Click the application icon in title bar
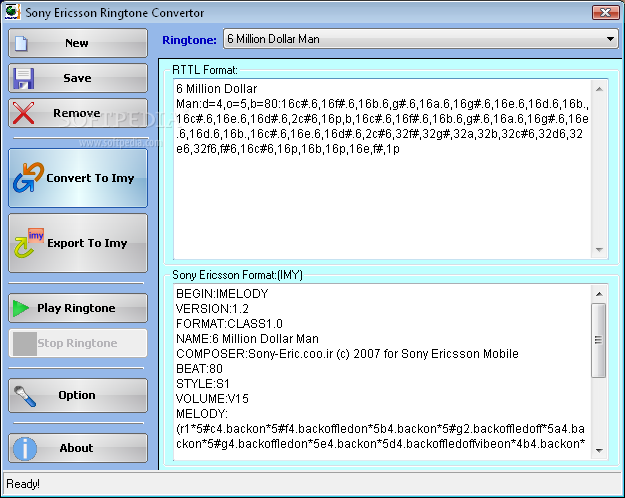 click(x=12, y=12)
